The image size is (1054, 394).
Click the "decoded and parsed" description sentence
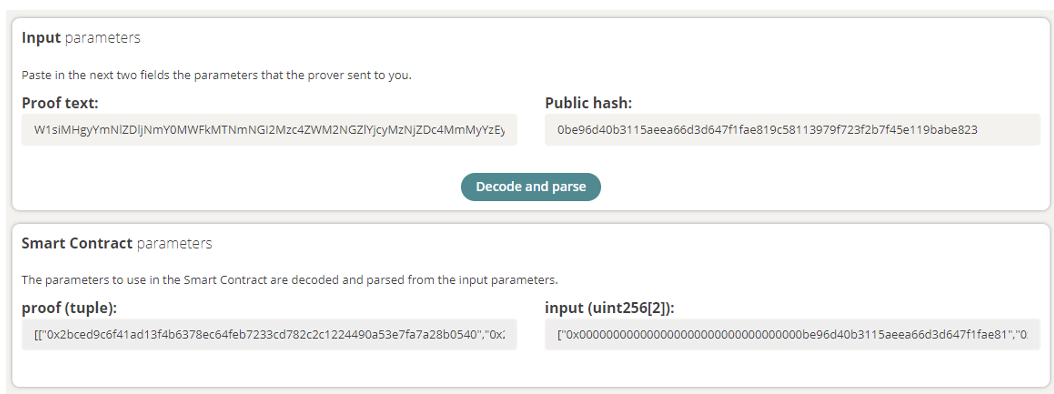[290, 279]
